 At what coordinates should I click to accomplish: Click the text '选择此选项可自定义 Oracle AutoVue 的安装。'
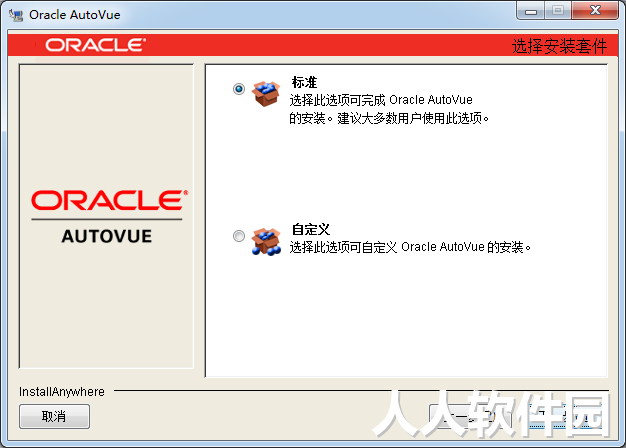point(410,247)
